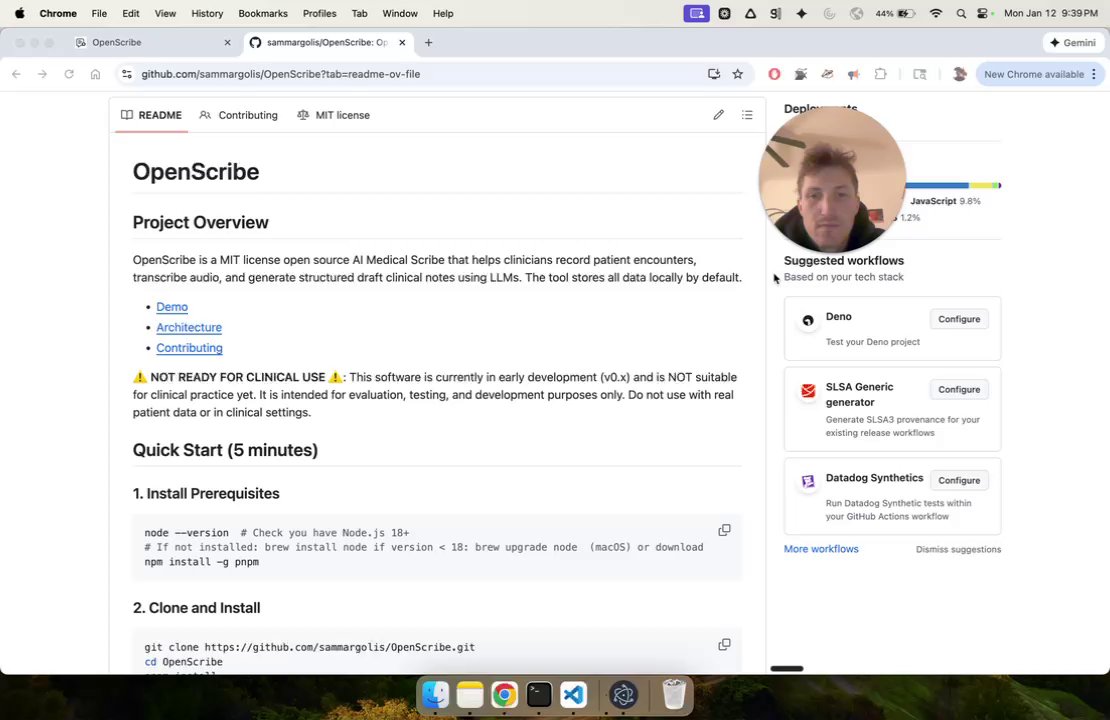Open the Help menu
Image resolution: width=1110 pixels, height=720 pixels.
(x=443, y=13)
